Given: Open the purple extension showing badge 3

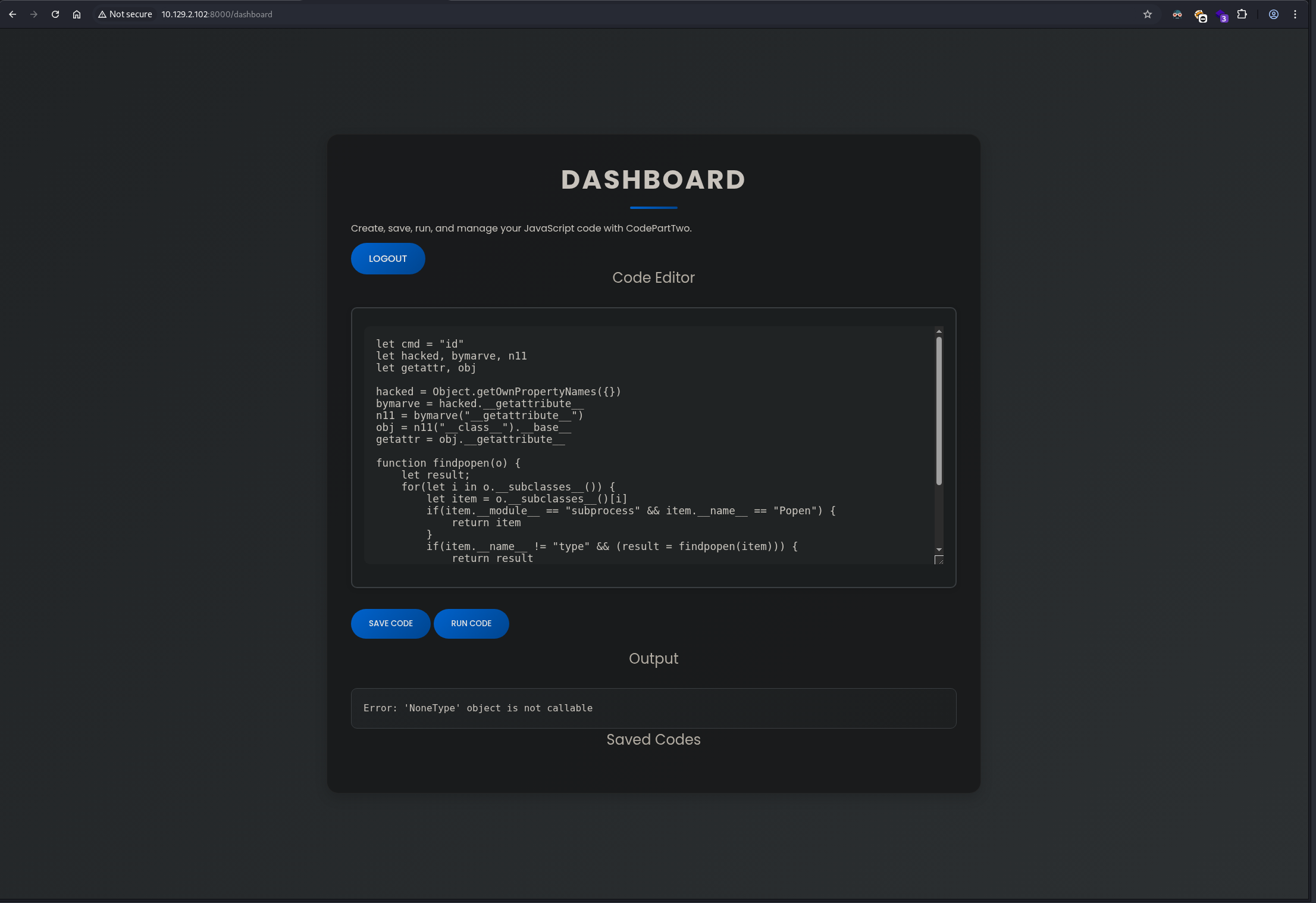Looking at the screenshot, I should coord(1221,16).
